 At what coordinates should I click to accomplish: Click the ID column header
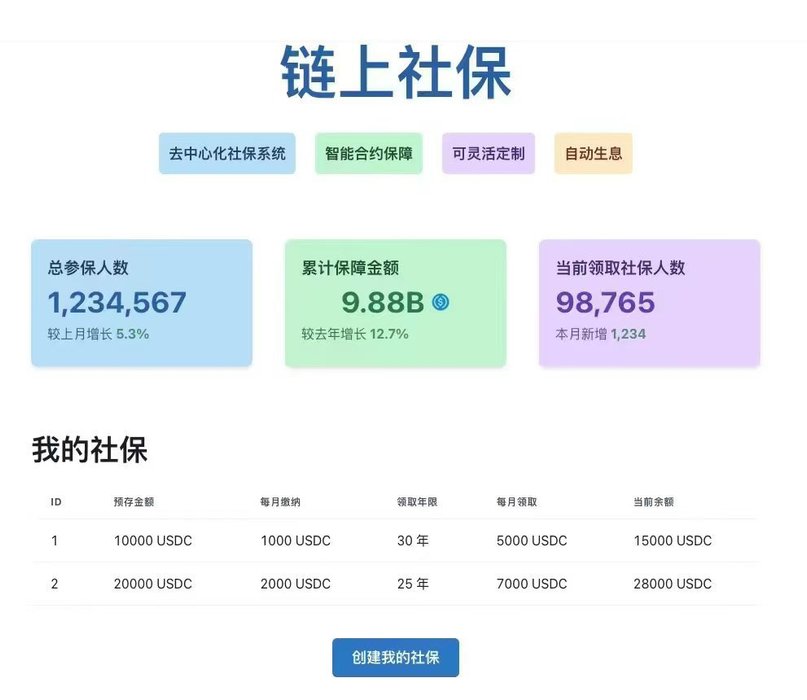coord(56,502)
